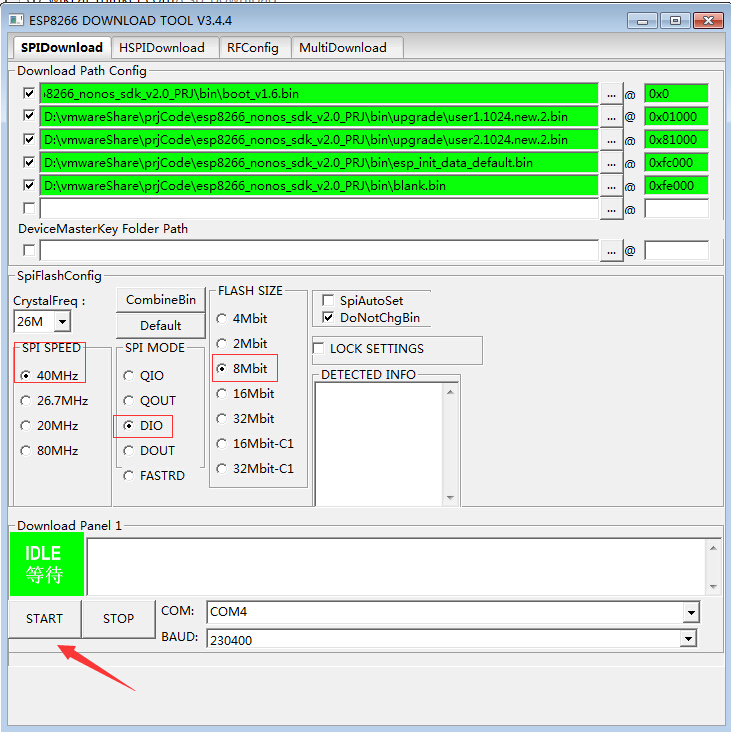Choose QIO SPI mode
The width and height of the screenshot is (731, 732).
click(x=144, y=375)
